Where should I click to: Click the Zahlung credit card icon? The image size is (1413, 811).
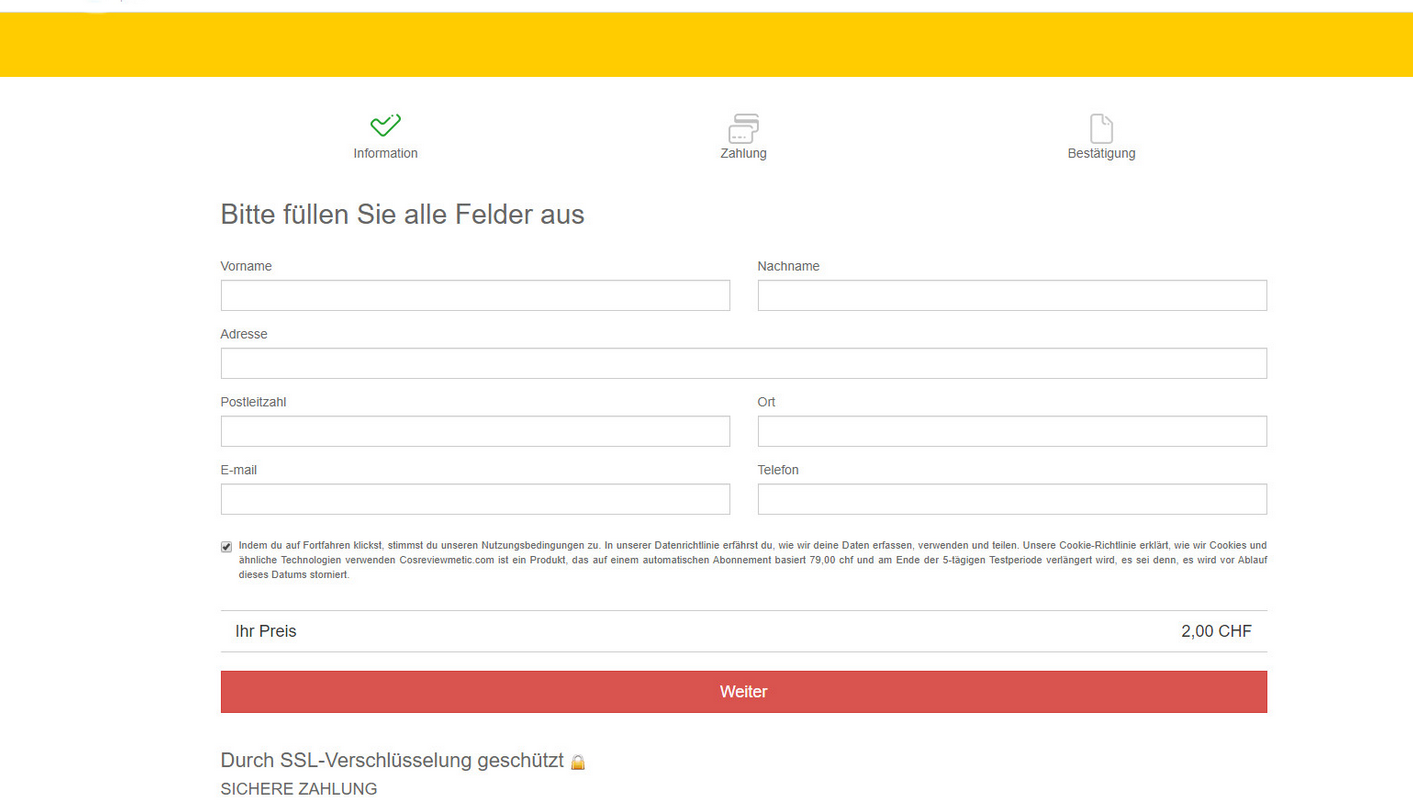tap(743, 128)
